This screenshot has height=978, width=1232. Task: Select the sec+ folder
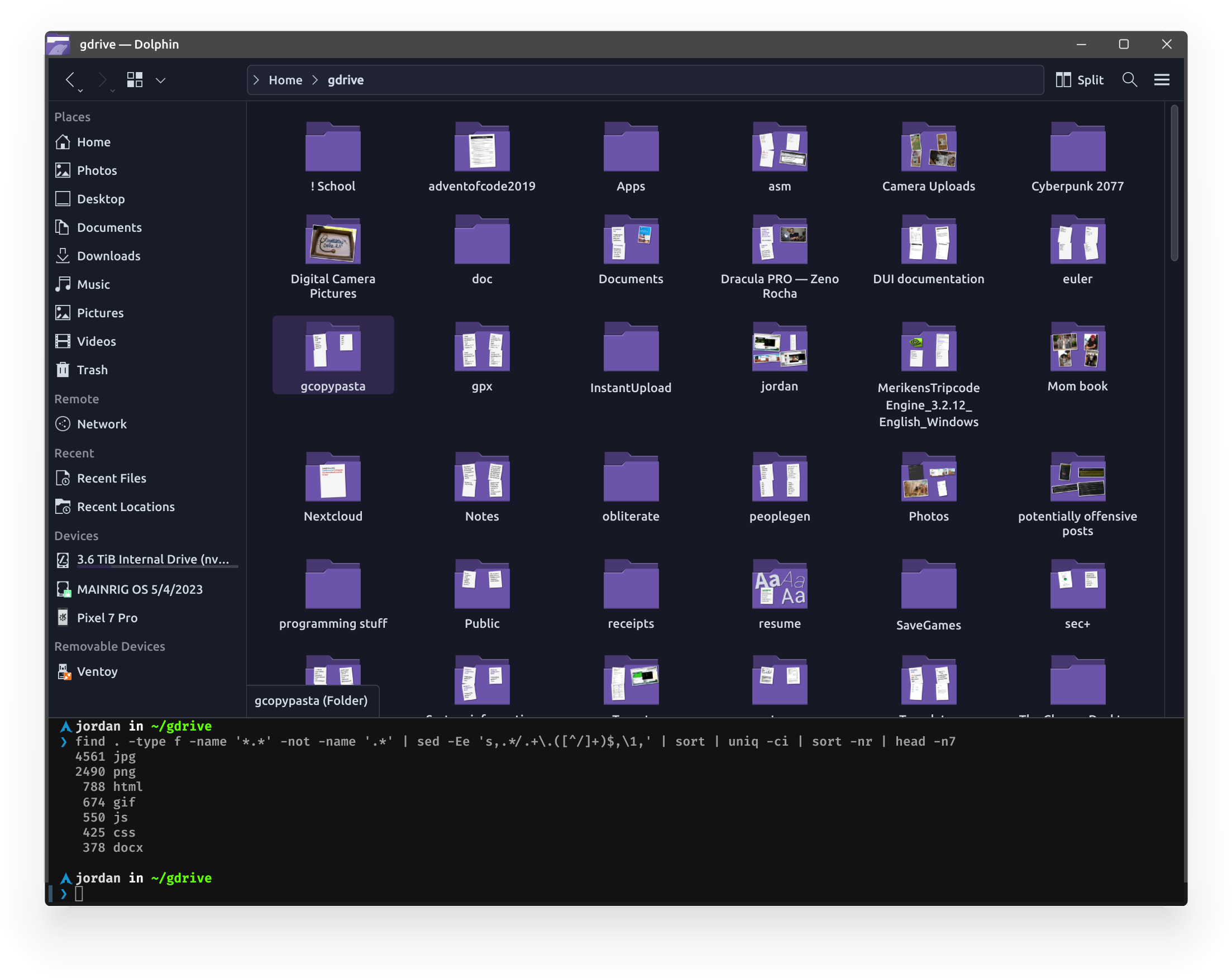1077,594
